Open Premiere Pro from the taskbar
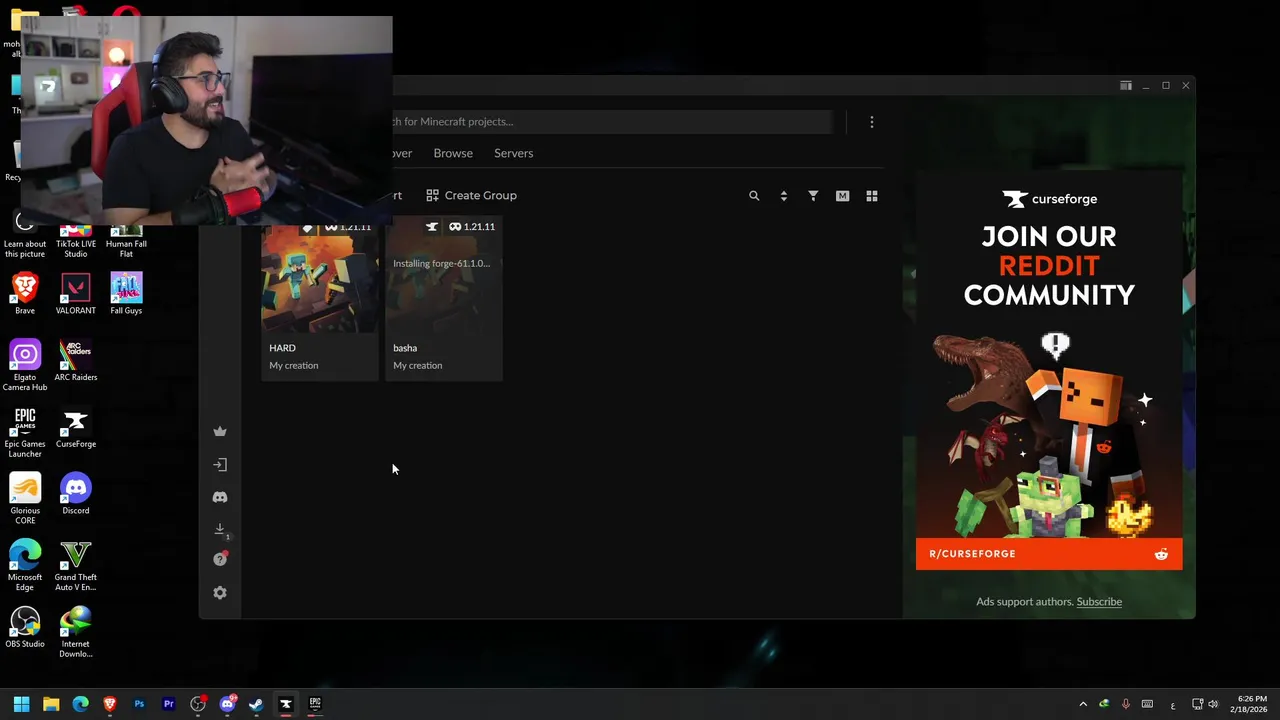Screen dimensions: 1280x720 [x=168, y=704]
